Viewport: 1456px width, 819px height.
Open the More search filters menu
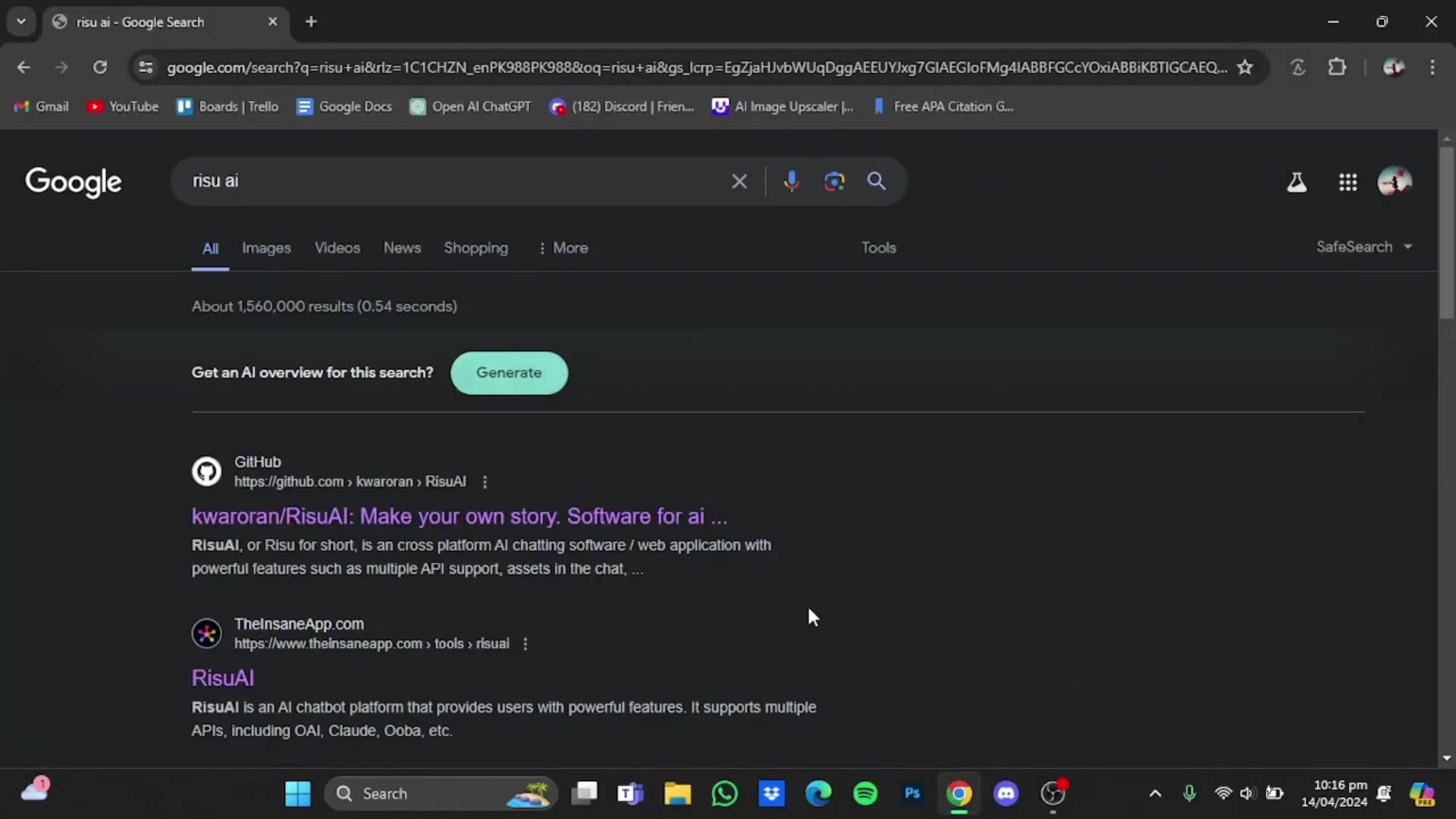coord(563,248)
